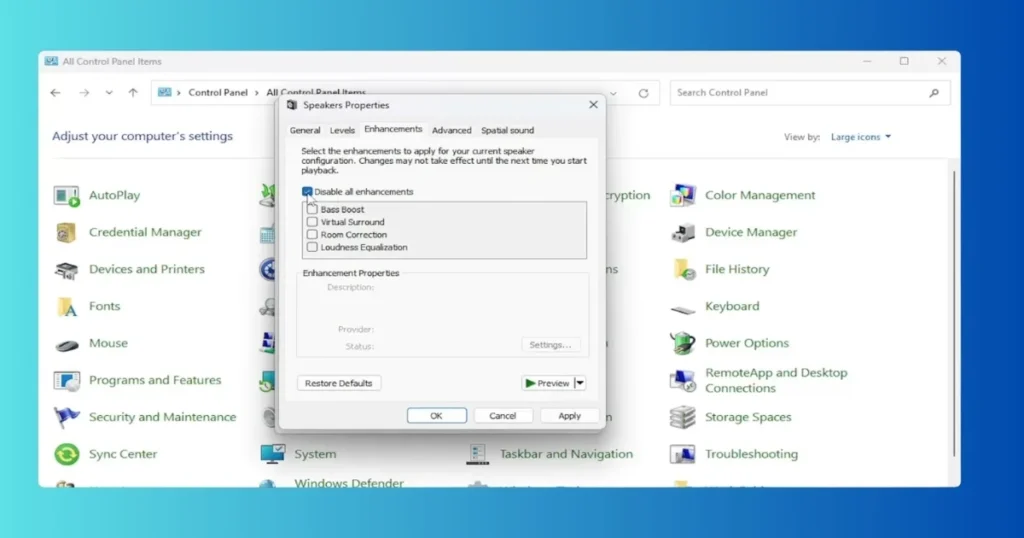Open the Taskbar and Navigation icon
1024x538 pixels.
[477, 454]
